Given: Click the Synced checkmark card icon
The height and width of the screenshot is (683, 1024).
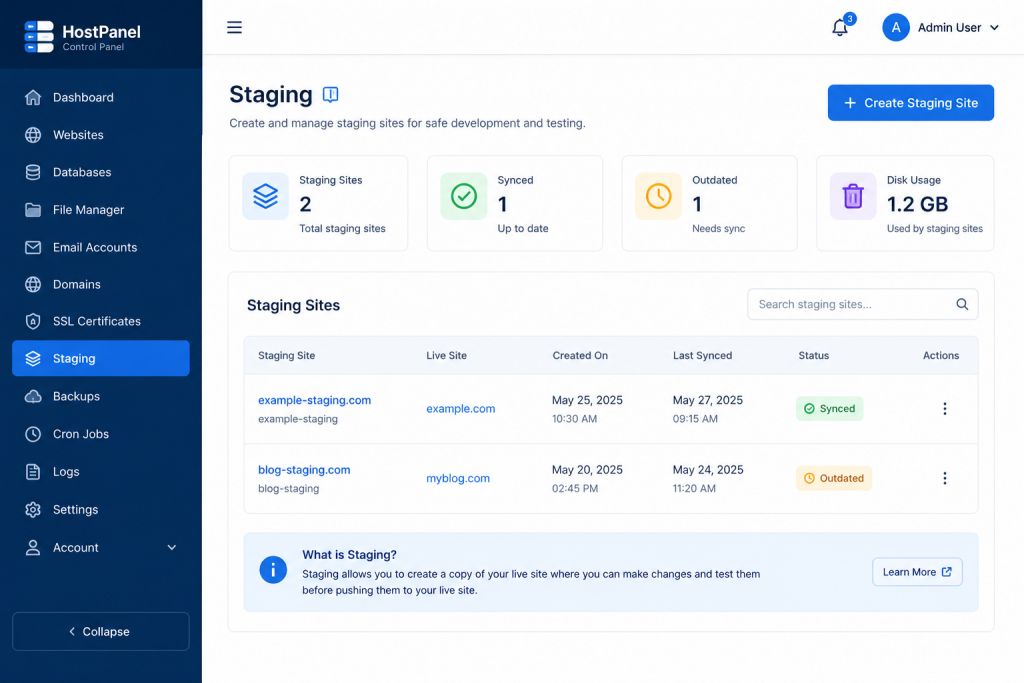Looking at the screenshot, I should coord(464,196).
